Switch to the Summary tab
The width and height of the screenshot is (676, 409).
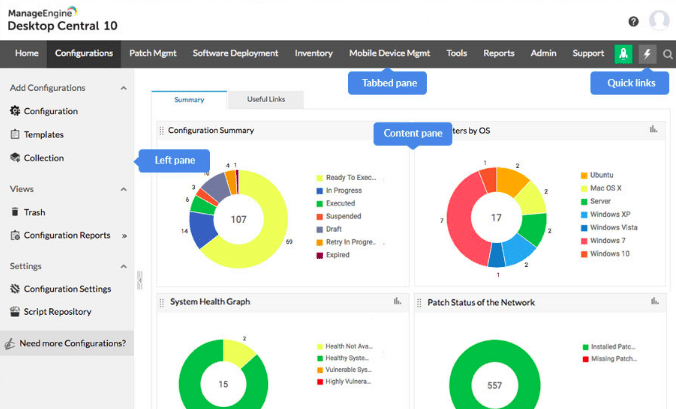189,100
